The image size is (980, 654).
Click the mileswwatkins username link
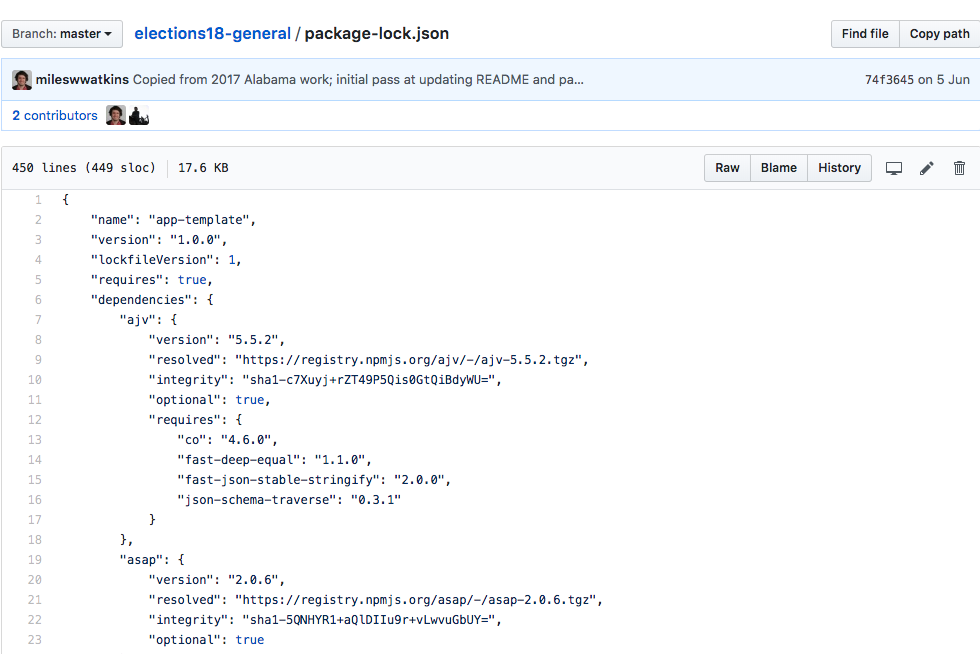point(82,80)
